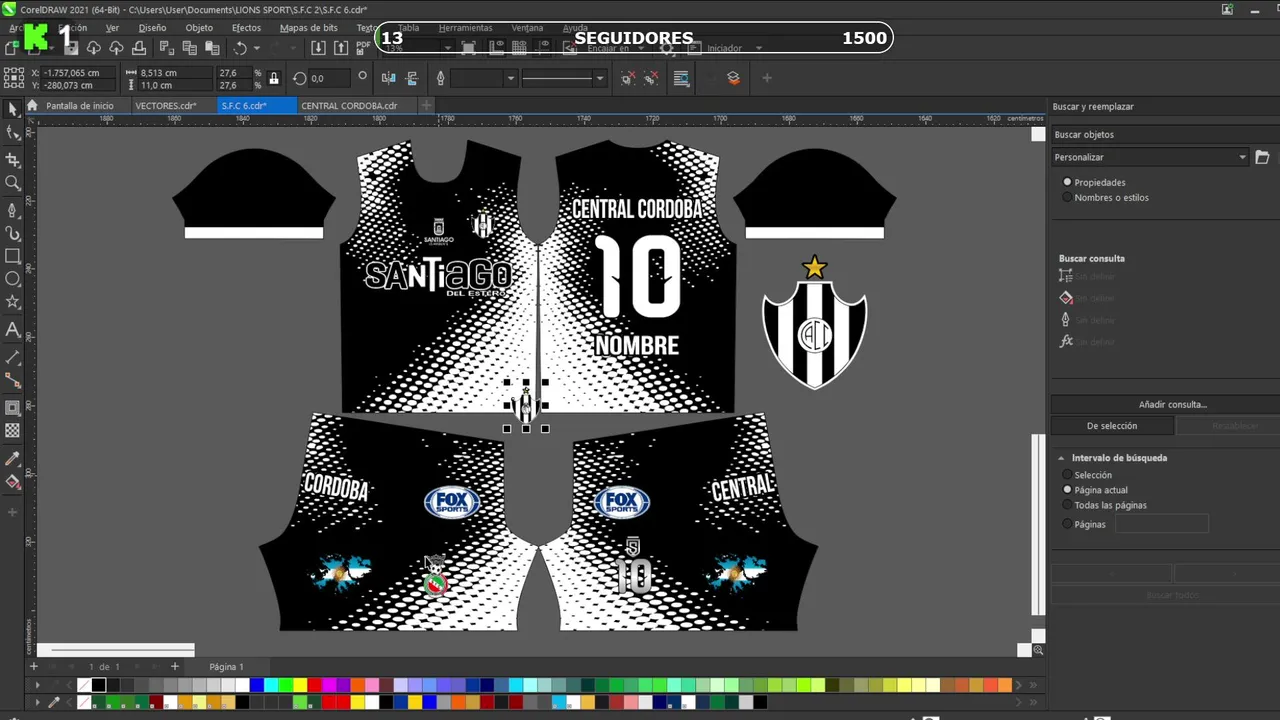The height and width of the screenshot is (720, 1280).
Task: Select the Selección search range radio
Action: click(1067, 475)
